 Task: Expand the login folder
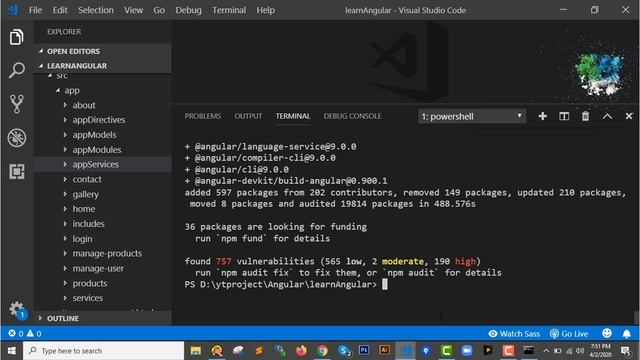[102, 238]
